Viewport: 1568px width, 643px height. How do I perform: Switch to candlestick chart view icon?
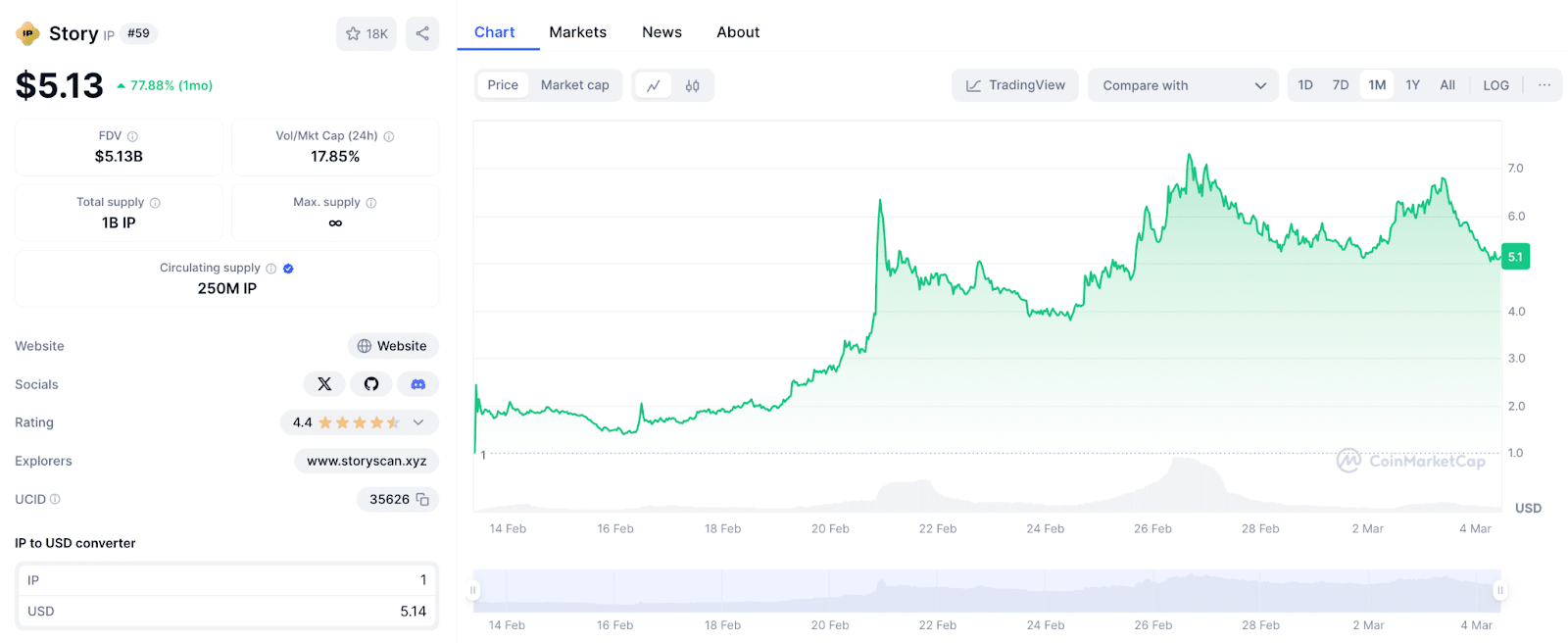tap(693, 85)
